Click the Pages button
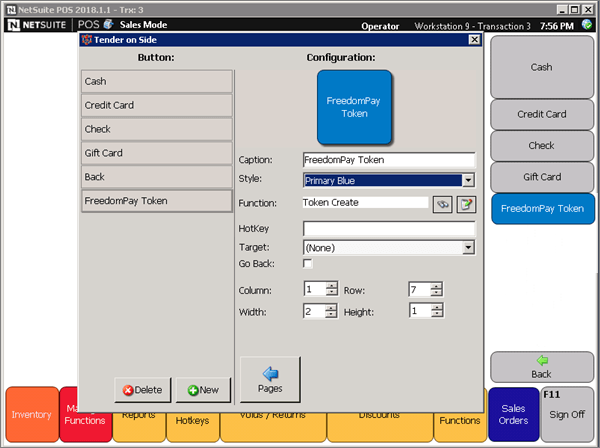 270,380
